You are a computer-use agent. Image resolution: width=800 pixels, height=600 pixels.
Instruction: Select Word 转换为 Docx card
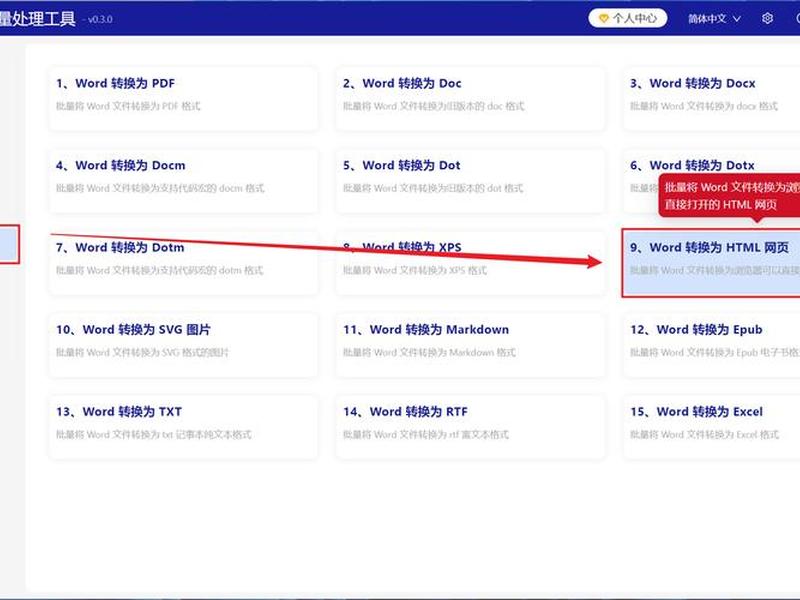click(712, 98)
